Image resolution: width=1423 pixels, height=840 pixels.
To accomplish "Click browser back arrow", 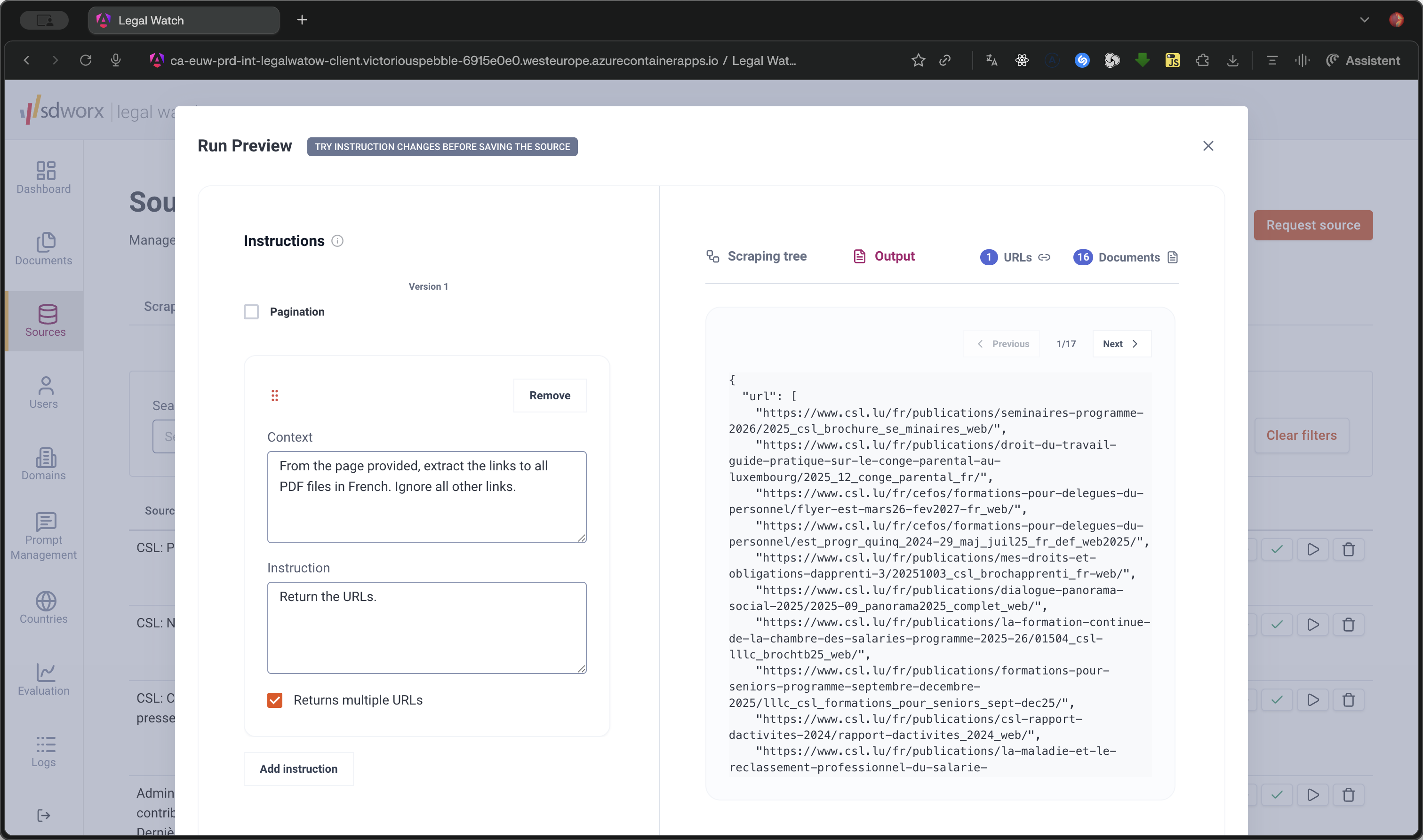I will click(x=27, y=60).
